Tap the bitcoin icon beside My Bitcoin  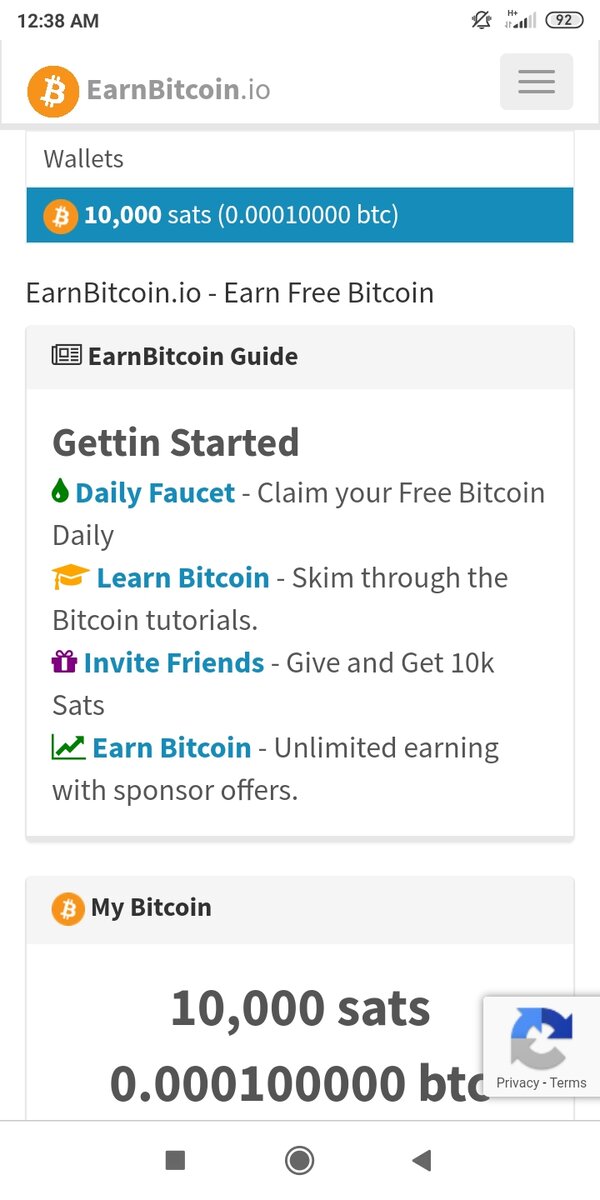click(68, 908)
